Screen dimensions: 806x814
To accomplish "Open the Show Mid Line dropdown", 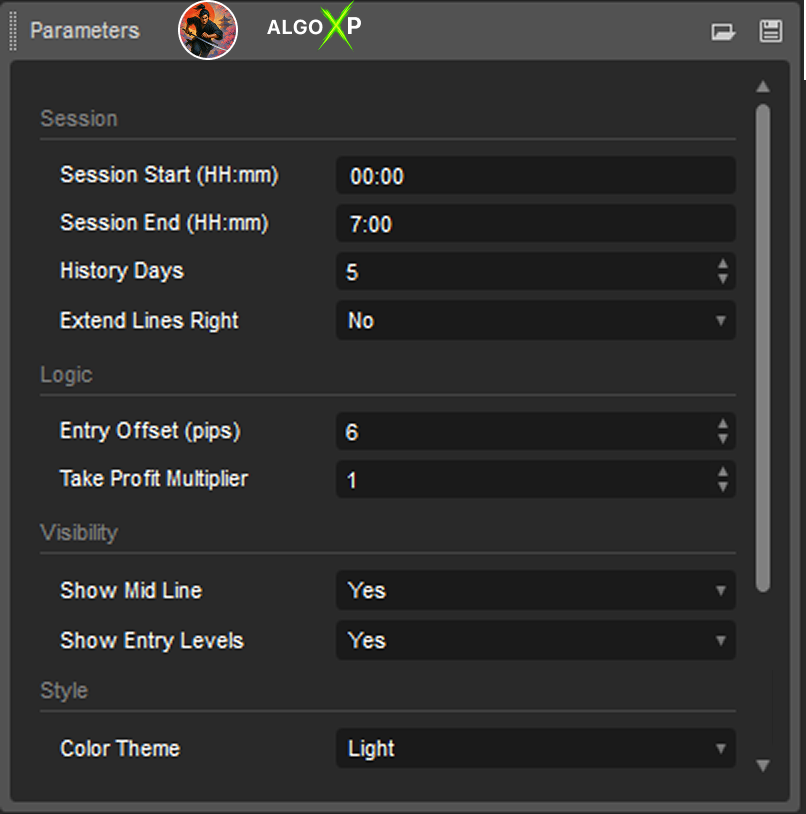I will pos(535,591).
